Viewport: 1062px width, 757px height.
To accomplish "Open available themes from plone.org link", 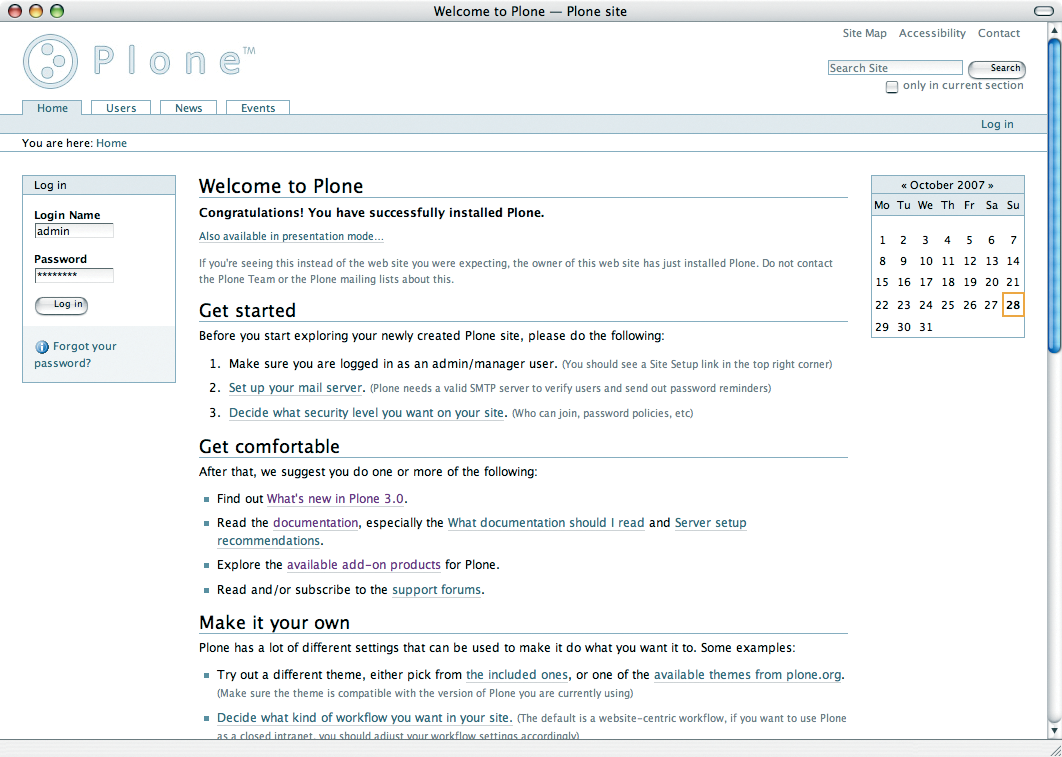I will coord(748,675).
